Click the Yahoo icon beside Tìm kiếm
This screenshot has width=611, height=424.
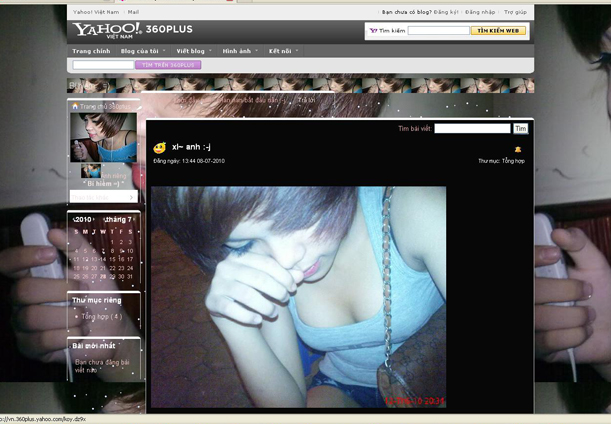(374, 31)
